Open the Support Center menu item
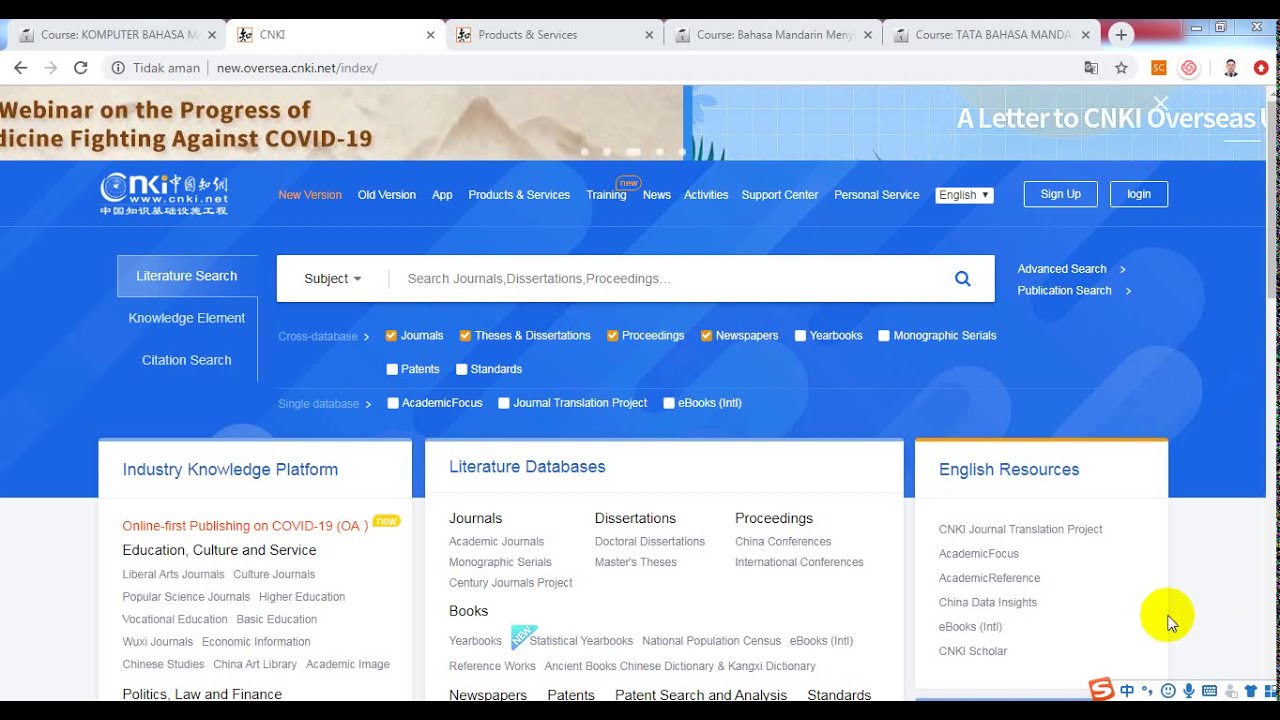Screen dimensions: 1280x720 pos(780,195)
